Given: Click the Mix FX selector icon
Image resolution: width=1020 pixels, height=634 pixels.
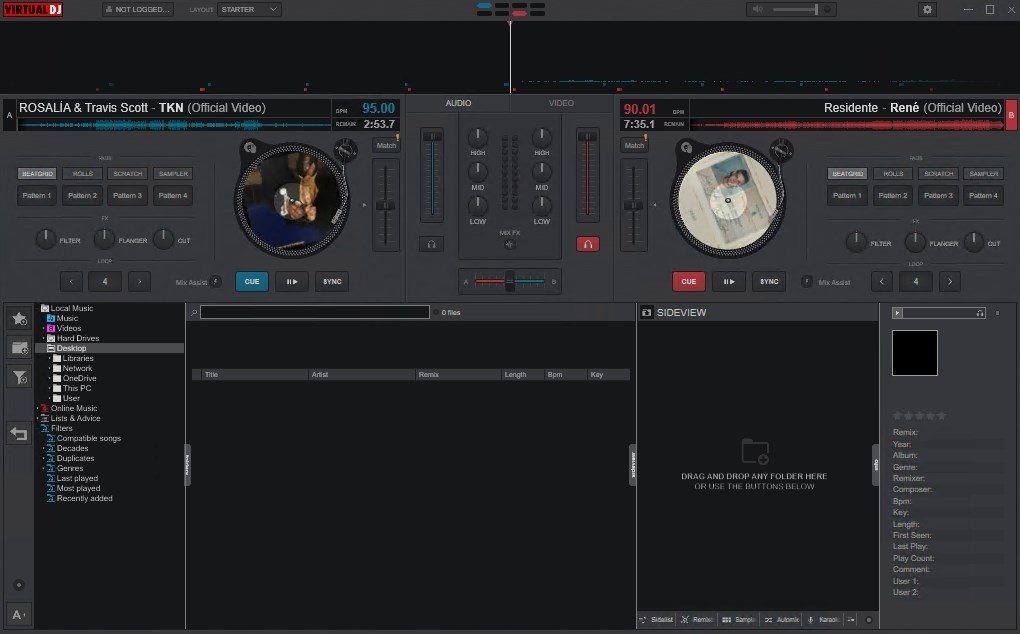Looking at the screenshot, I should pos(510,244).
